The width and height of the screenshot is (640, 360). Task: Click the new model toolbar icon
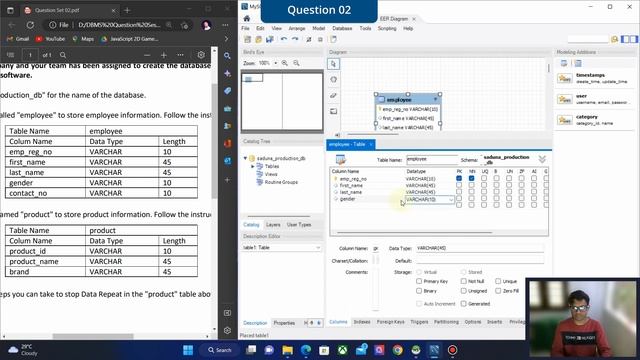(248, 40)
